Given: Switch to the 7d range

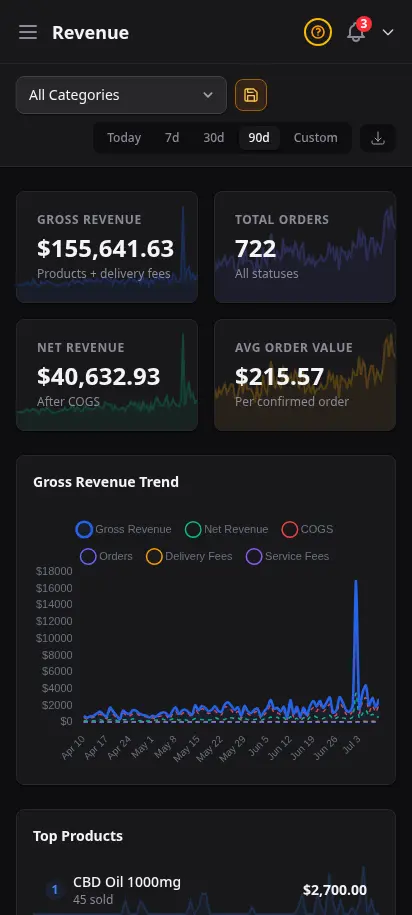Looking at the screenshot, I should (172, 138).
